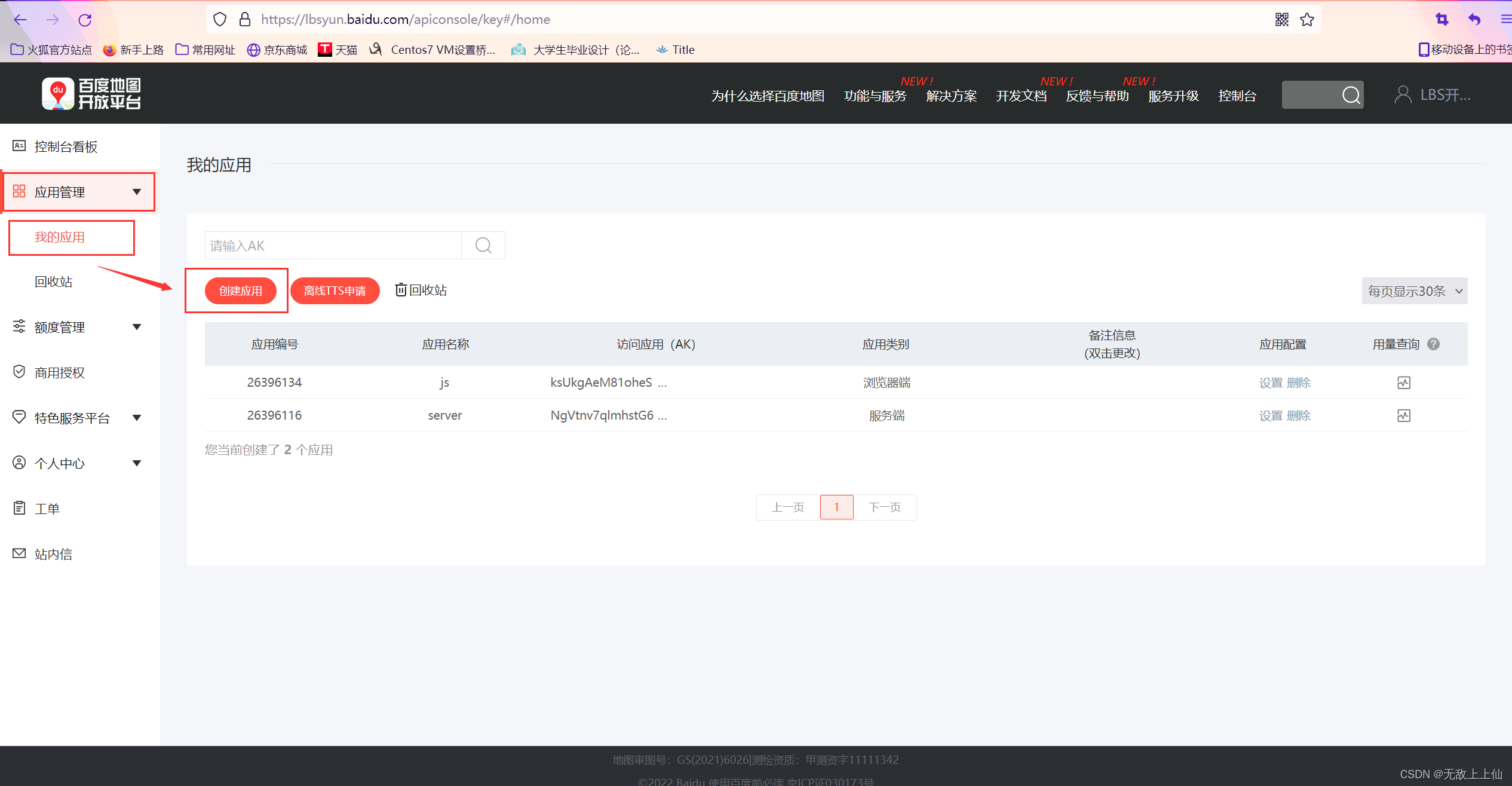Select 我的应用 in the sidebar
This screenshot has width=1512, height=786.
60,237
